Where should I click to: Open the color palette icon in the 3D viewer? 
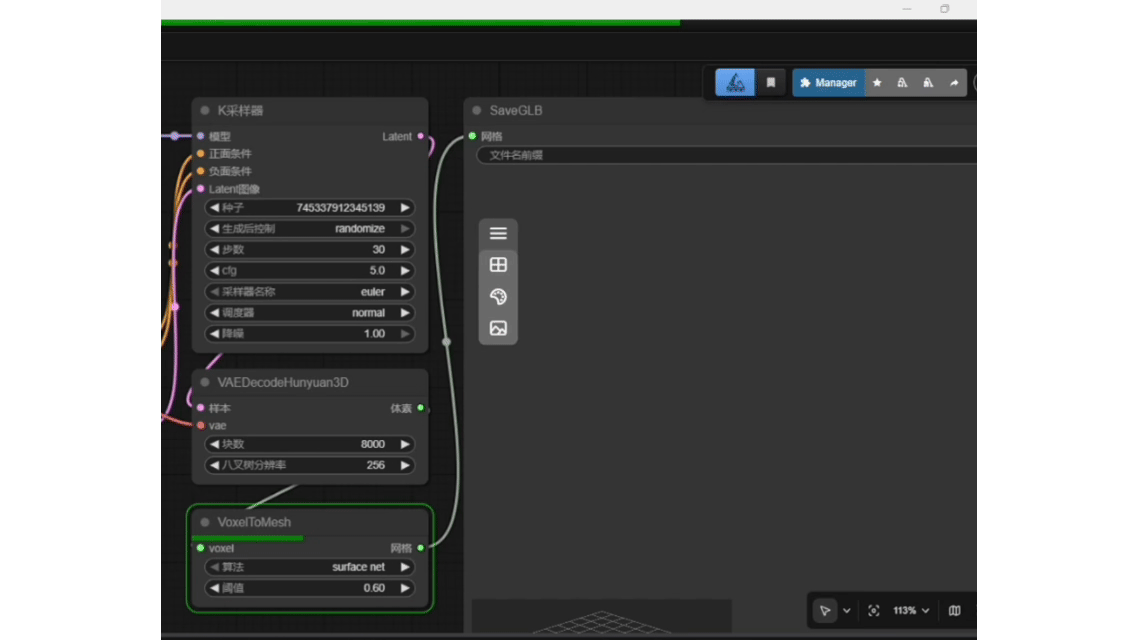point(498,297)
